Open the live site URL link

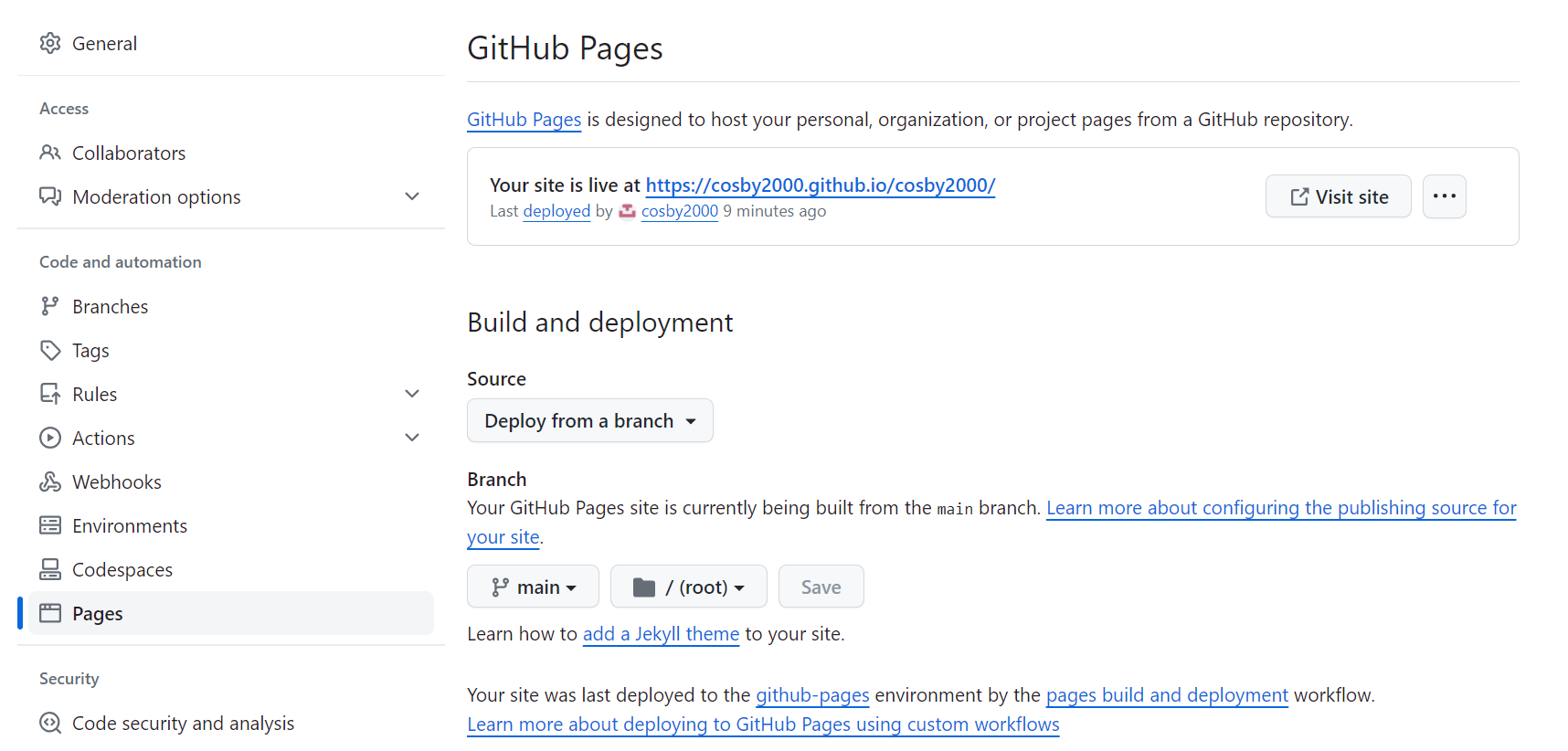821,185
